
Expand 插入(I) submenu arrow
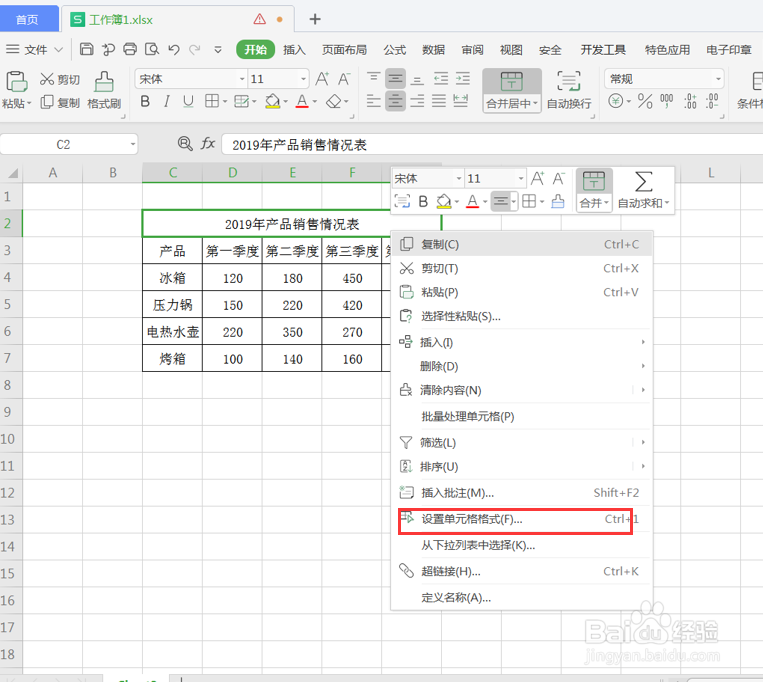pyautogui.click(x=643, y=342)
